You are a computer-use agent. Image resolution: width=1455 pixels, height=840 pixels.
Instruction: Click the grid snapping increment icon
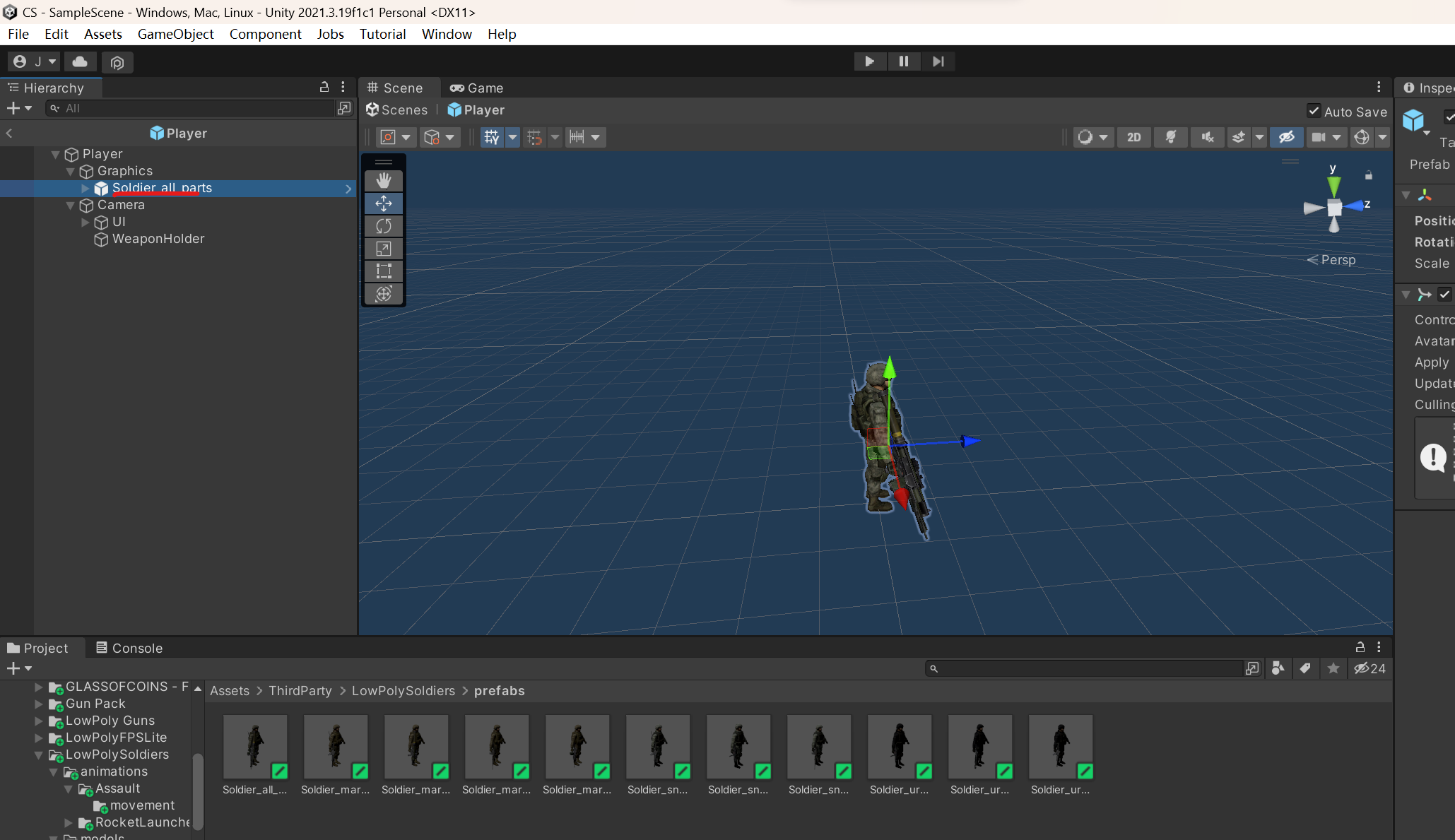[x=577, y=137]
